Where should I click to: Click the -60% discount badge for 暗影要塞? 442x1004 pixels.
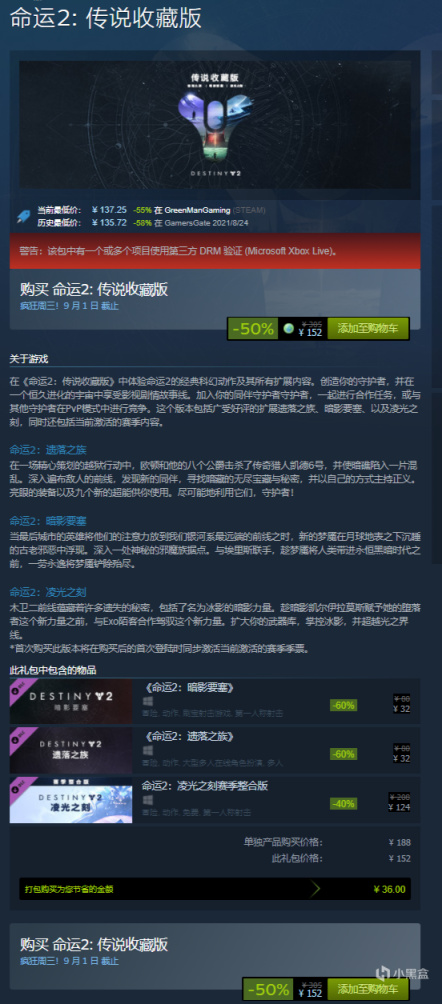[343, 706]
